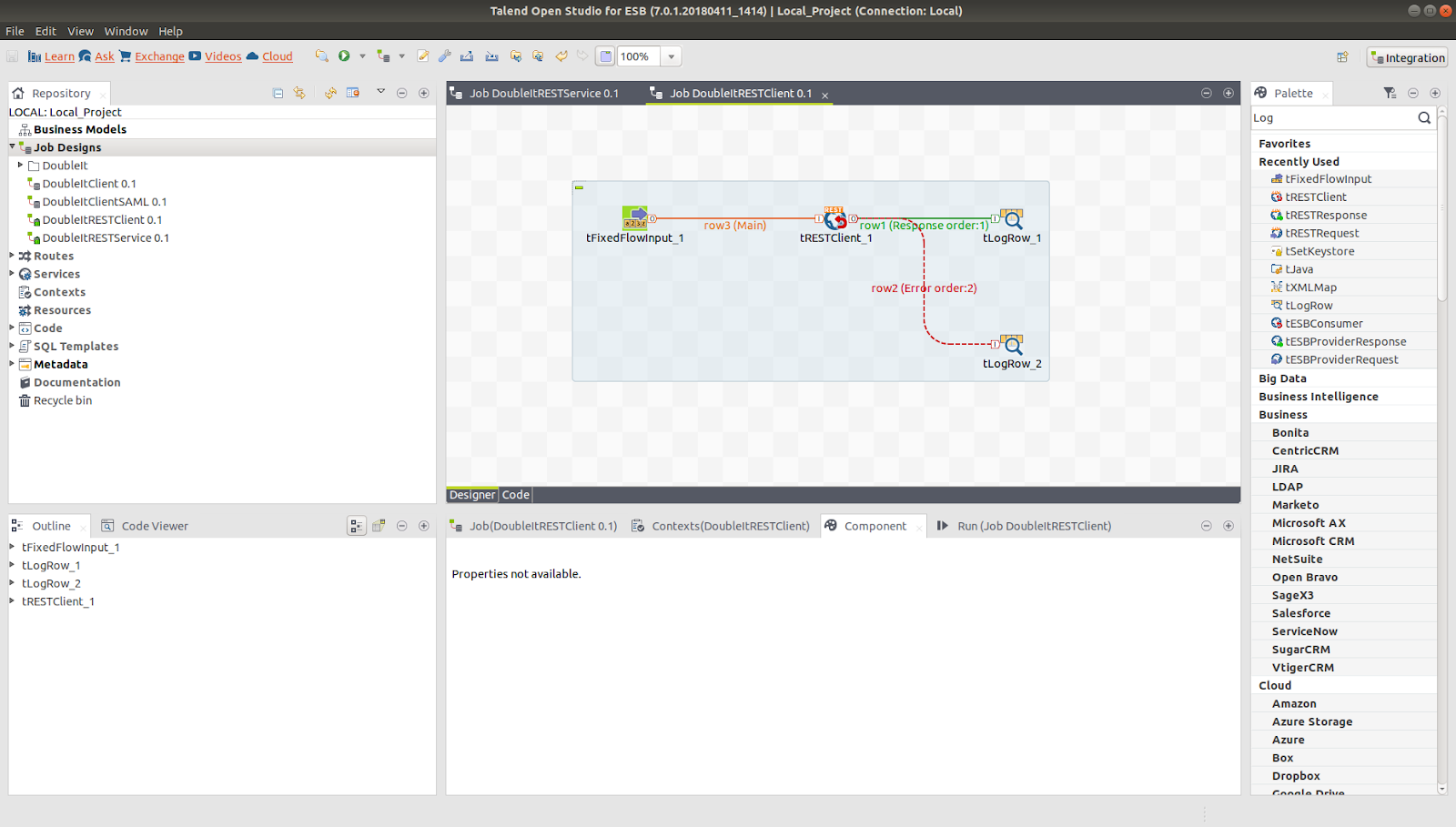Click the Run Job toolbar icon
The width and height of the screenshot is (1456, 827).
(x=345, y=55)
